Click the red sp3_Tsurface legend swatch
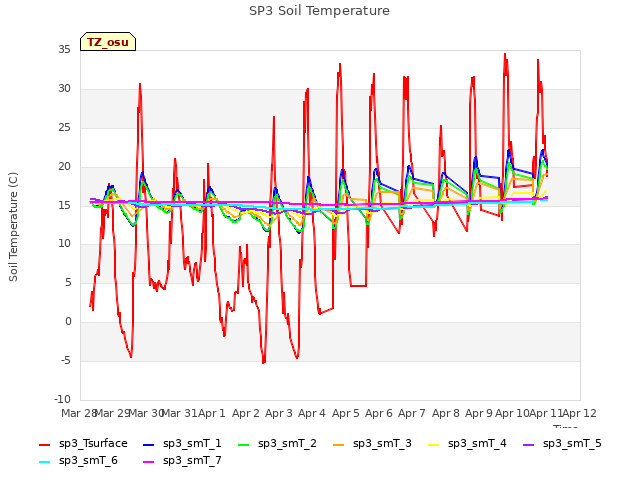This screenshot has height=480, width=640. (44, 444)
